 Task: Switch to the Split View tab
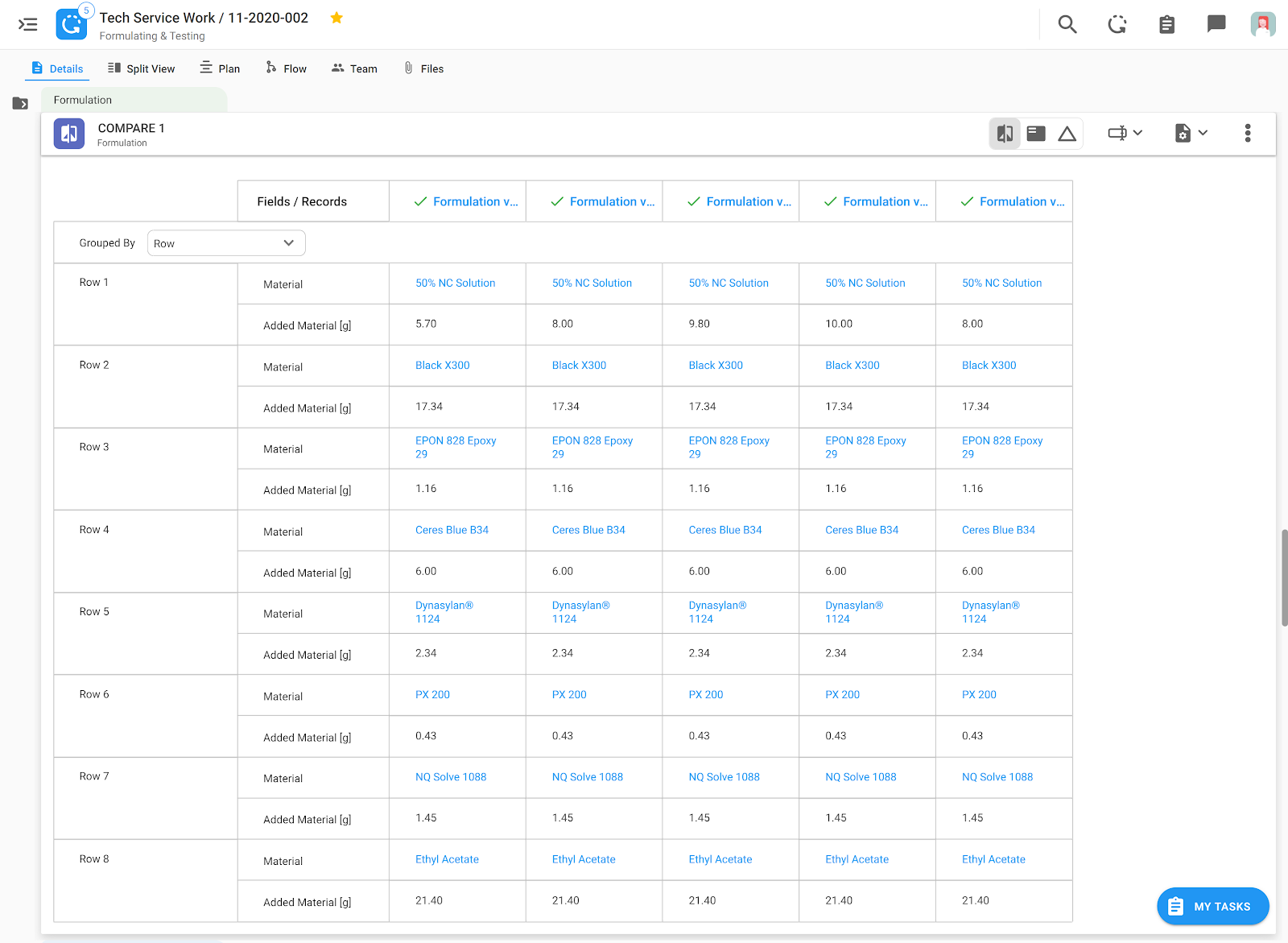[142, 68]
